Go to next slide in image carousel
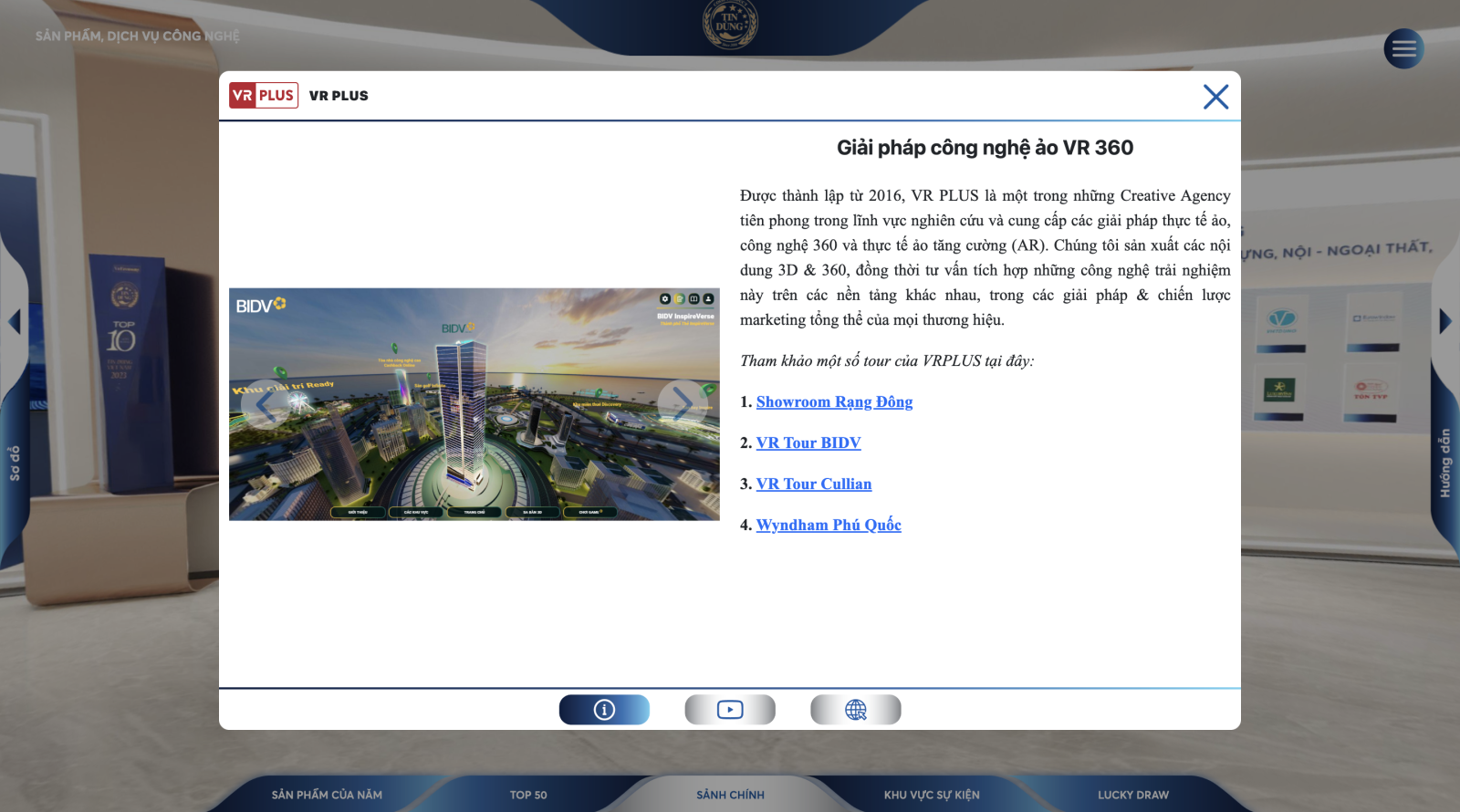 pyautogui.click(x=681, y=403)
